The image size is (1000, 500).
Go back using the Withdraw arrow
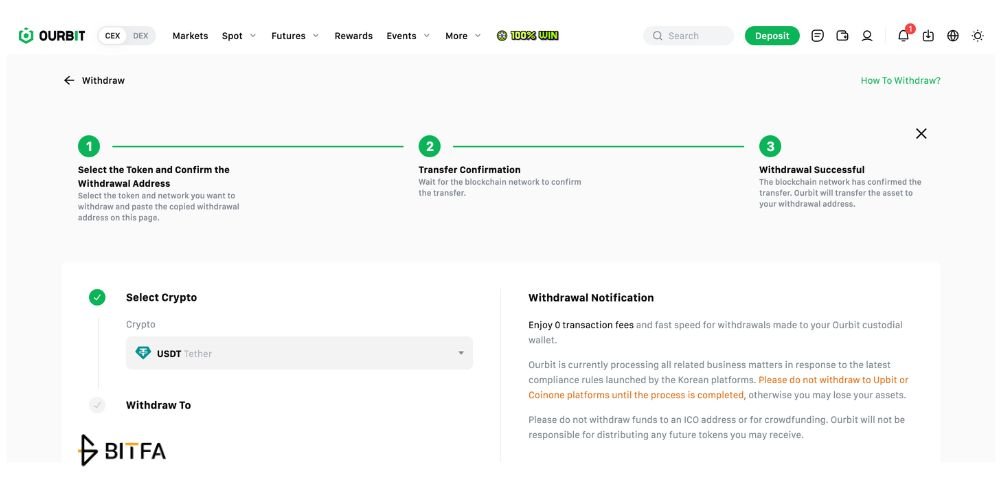tap(69, 80)
